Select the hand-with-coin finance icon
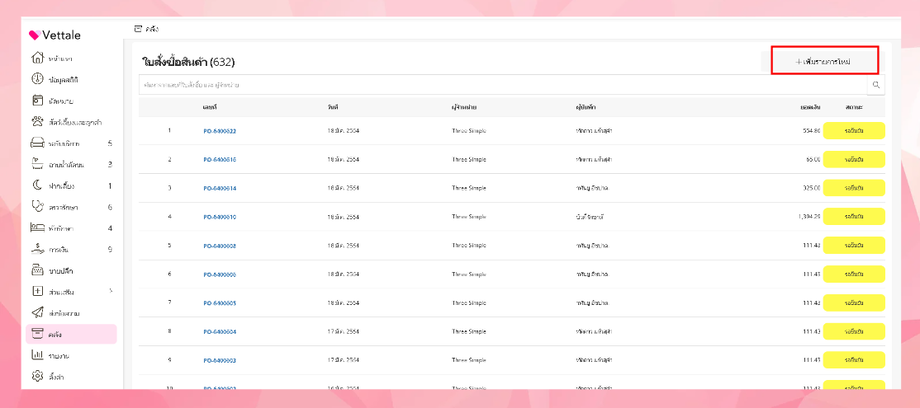 click(x=37, y=249)
